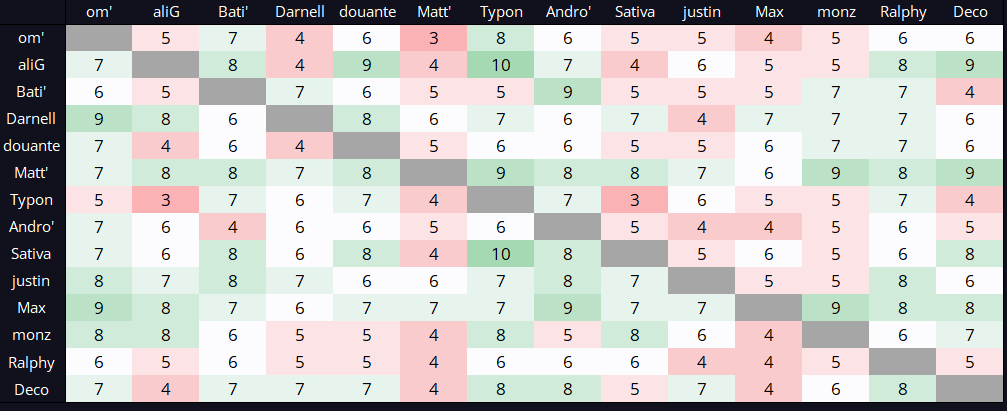Select the Max row, om' column cell
Image resolution: width=1007 pixels, height=411 pixels.
(x=99, y=308)
